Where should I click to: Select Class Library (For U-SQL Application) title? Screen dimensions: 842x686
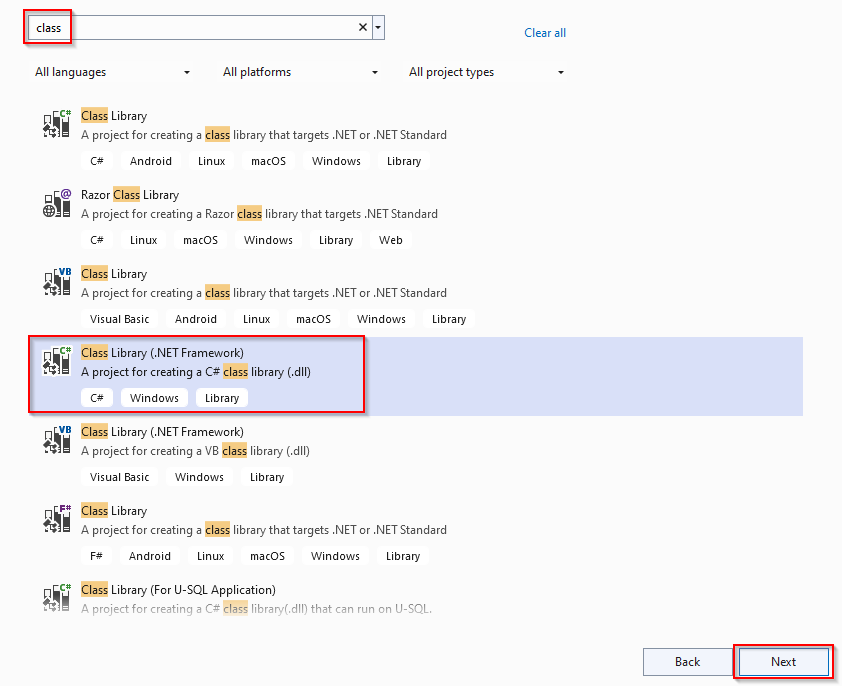point(178,590)
